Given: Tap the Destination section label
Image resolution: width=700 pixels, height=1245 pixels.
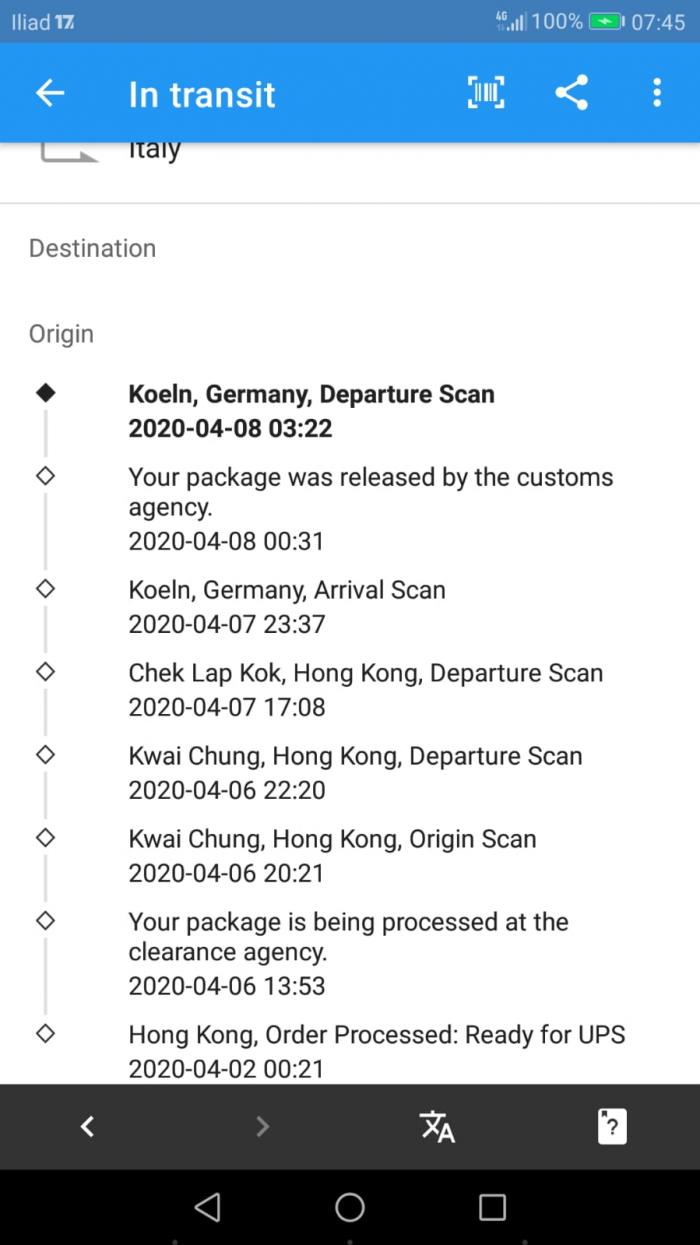Looking at the screenshot, I should pyautogui.click(x=92, y=248).
